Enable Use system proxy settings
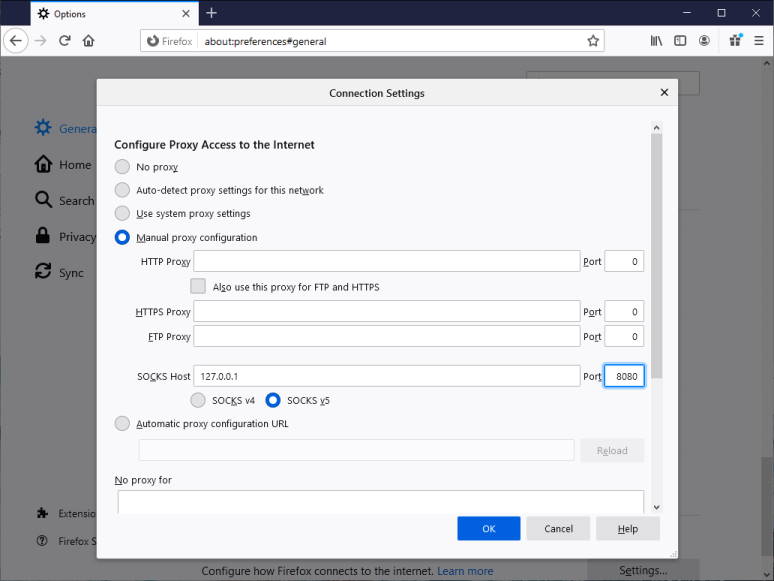774x581 pixels. (122, 213)
